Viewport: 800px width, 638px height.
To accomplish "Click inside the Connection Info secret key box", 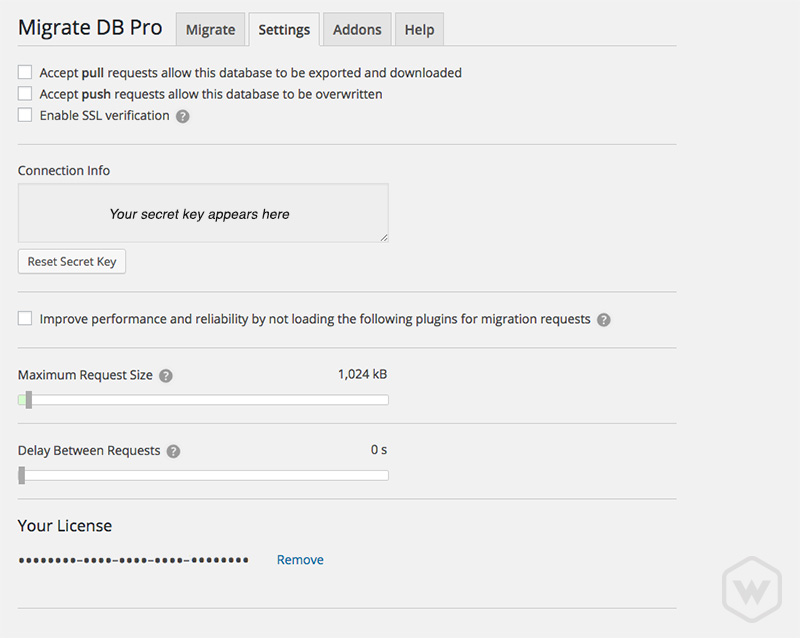I will click(x=203, y=213).
